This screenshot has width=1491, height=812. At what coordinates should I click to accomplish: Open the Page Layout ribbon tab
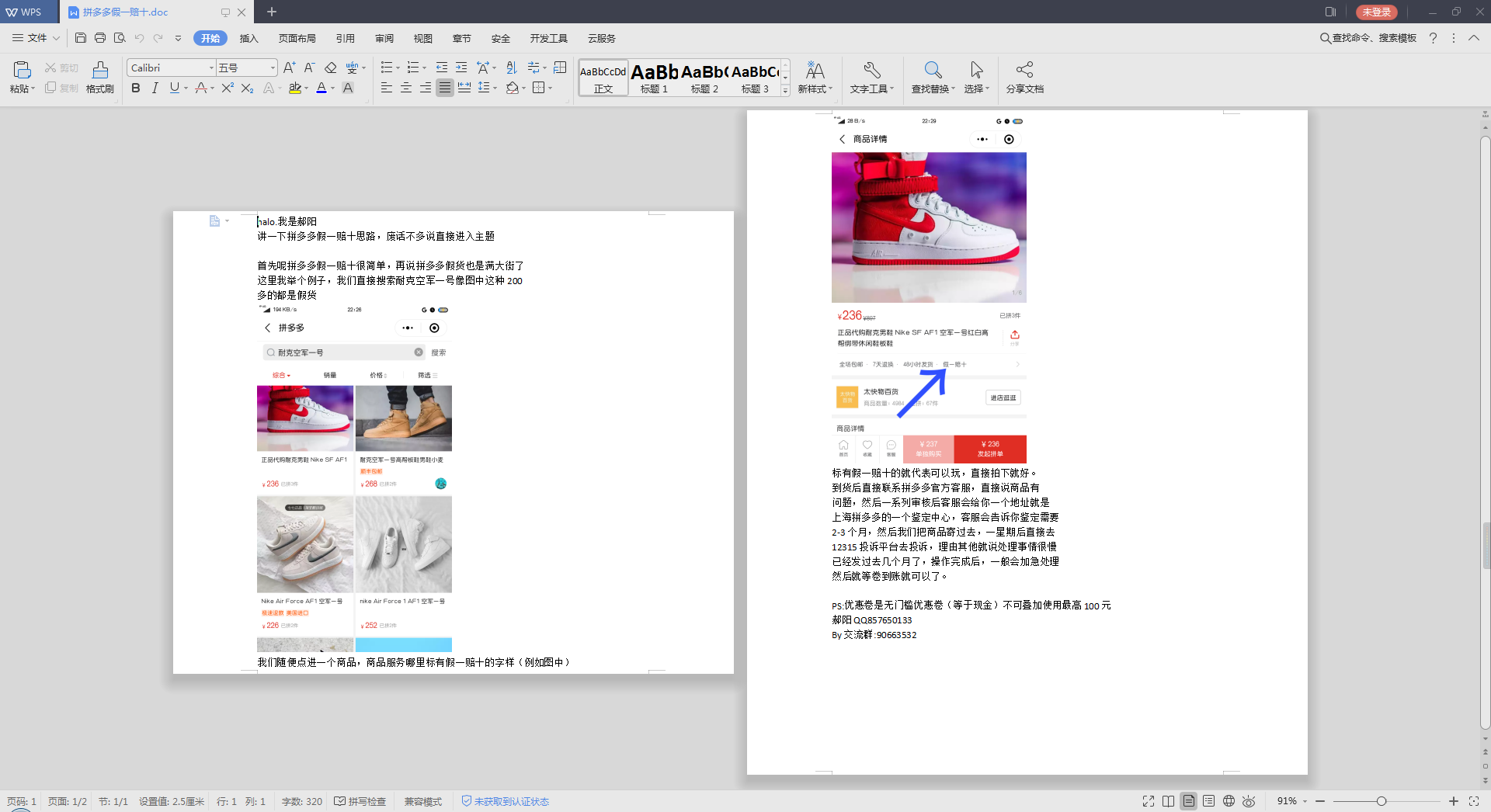297,38
